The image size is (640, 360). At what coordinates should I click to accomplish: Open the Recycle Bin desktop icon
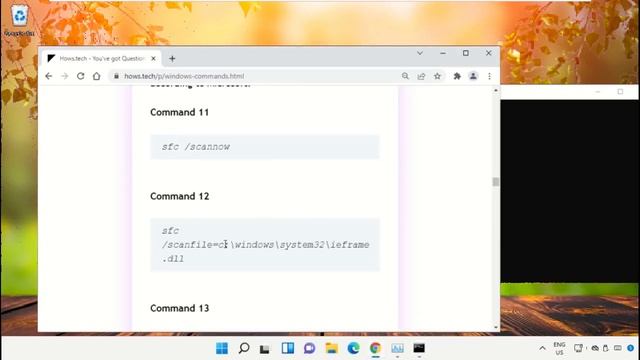[19, 20]
